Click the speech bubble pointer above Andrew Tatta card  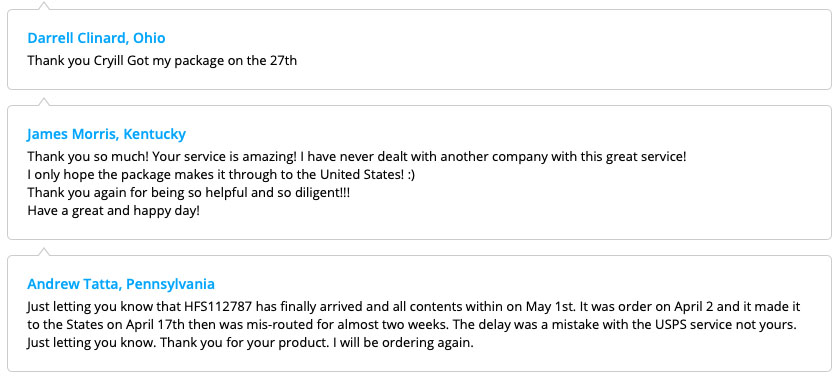44,251
